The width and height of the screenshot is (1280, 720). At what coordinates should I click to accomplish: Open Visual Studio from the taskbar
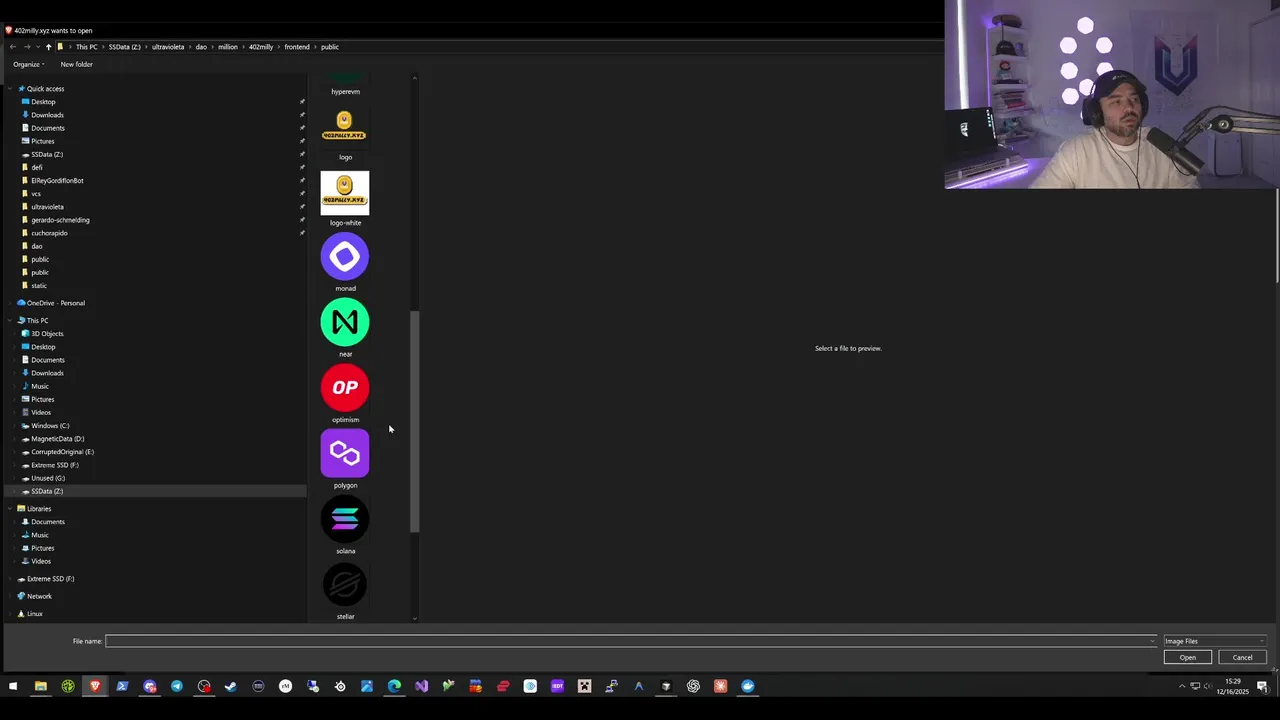pyautogui.click(x=421, y=686)
